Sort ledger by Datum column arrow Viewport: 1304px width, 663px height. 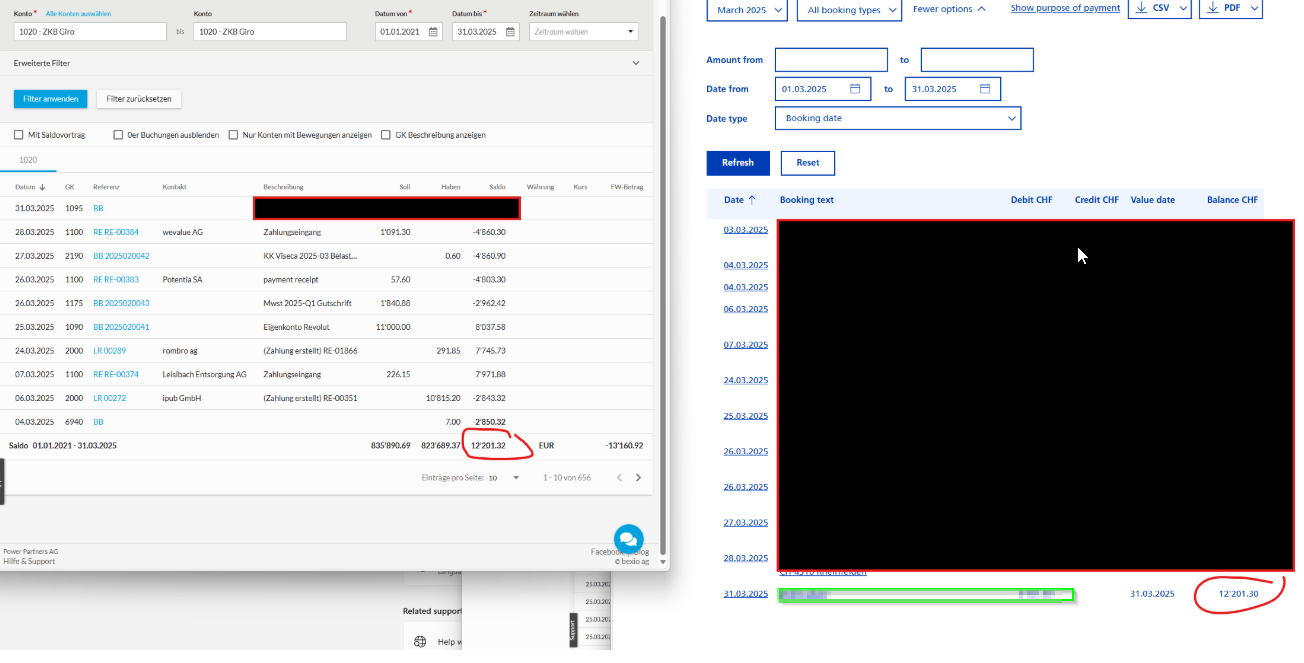click(42, 187)
